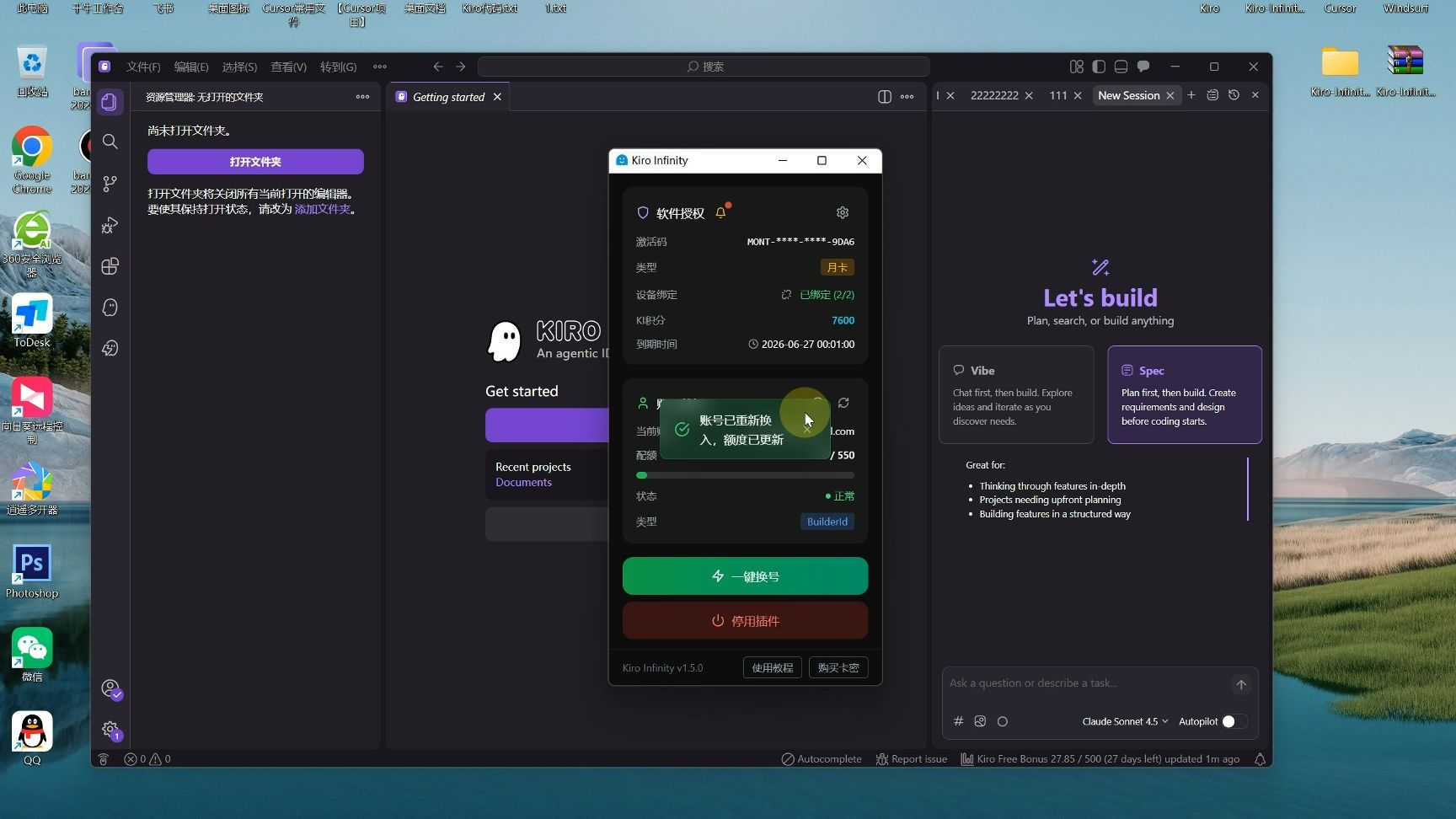
Task: Click the search box in Kiro's title bar
Action: (704, 67)
